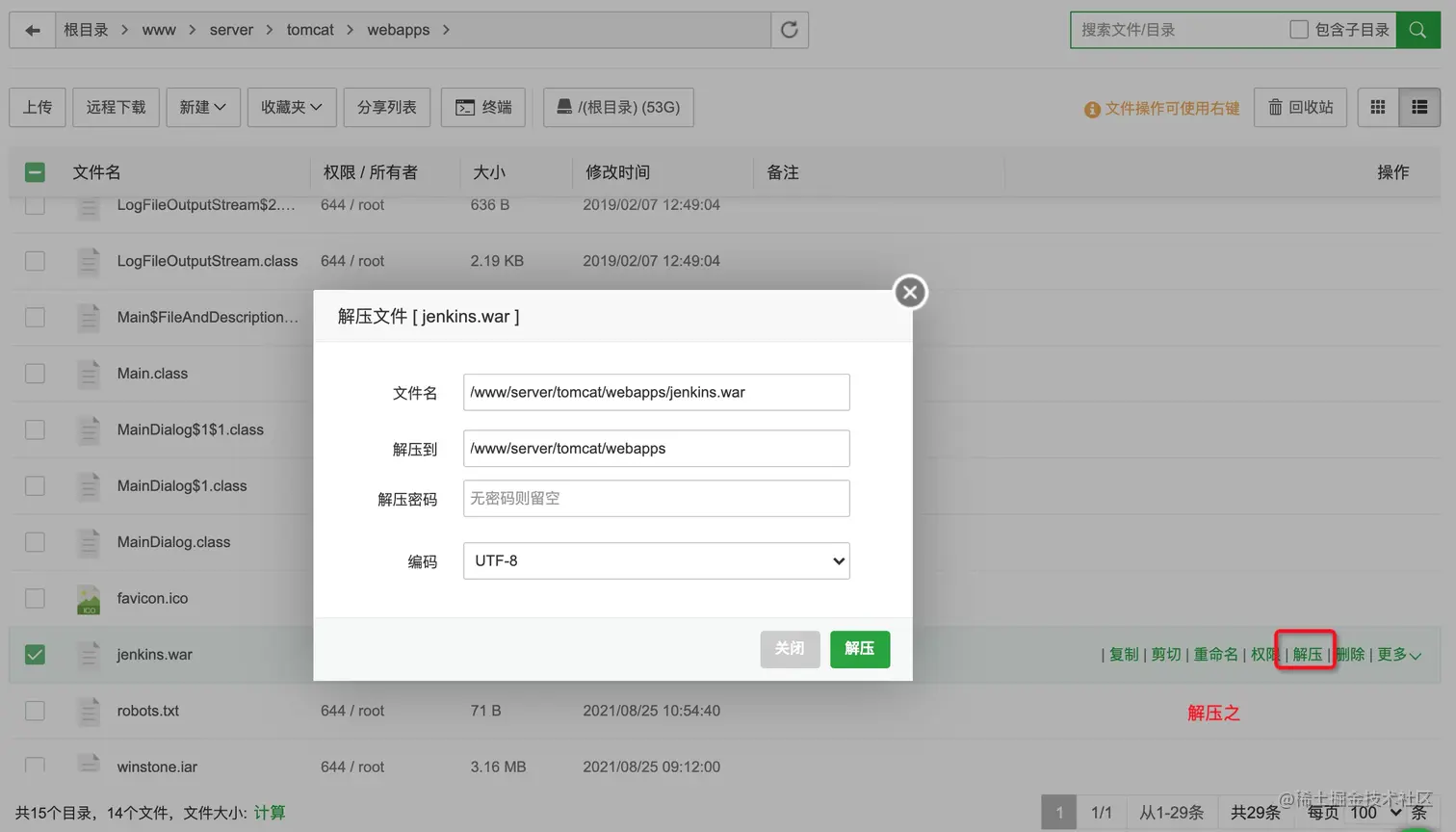Sort by the 大小 column header

pyautogui.click(x=489, y=172)
